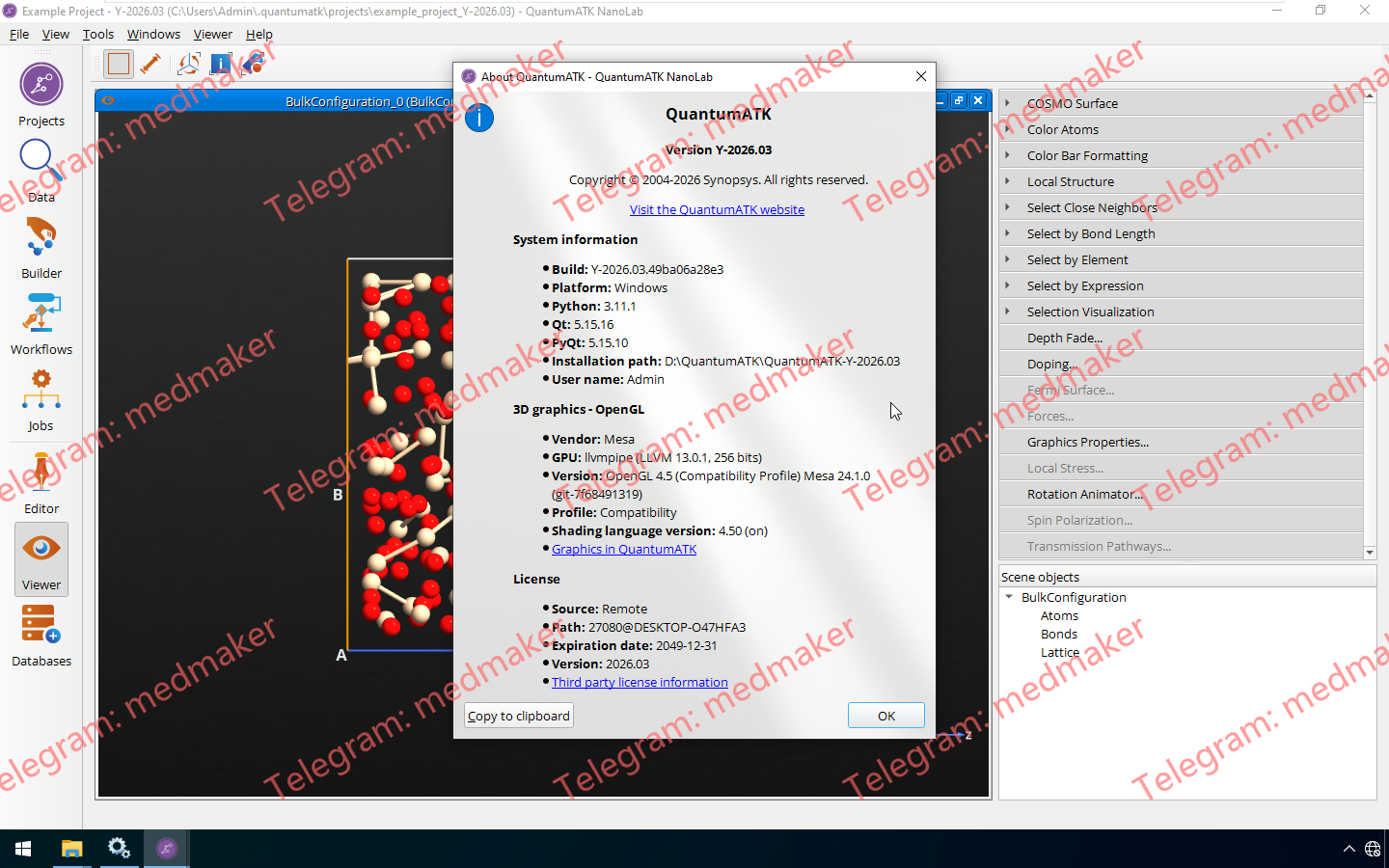
Task: Open the settings gears taskbar icon
Action: 119,849
